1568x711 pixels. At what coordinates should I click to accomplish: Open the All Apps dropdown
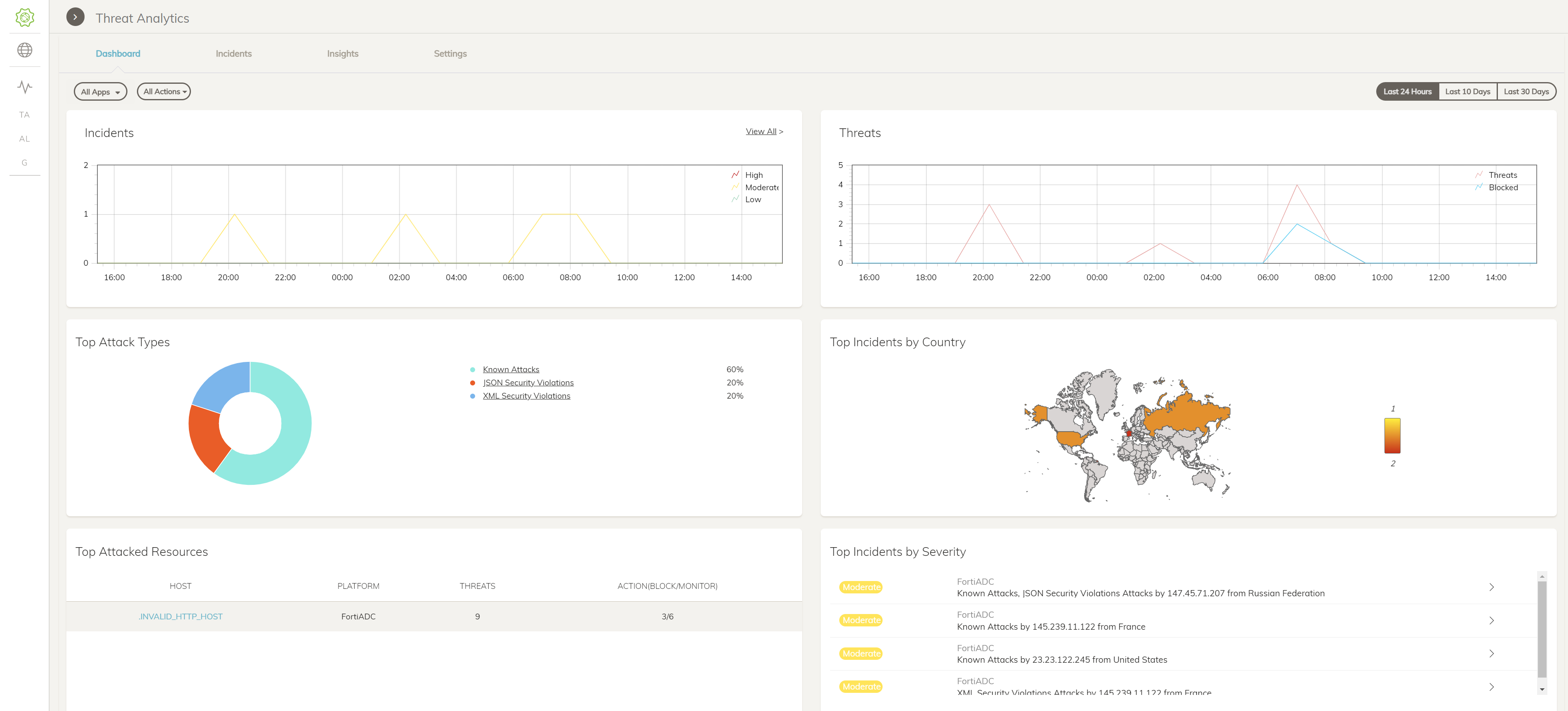101,91
